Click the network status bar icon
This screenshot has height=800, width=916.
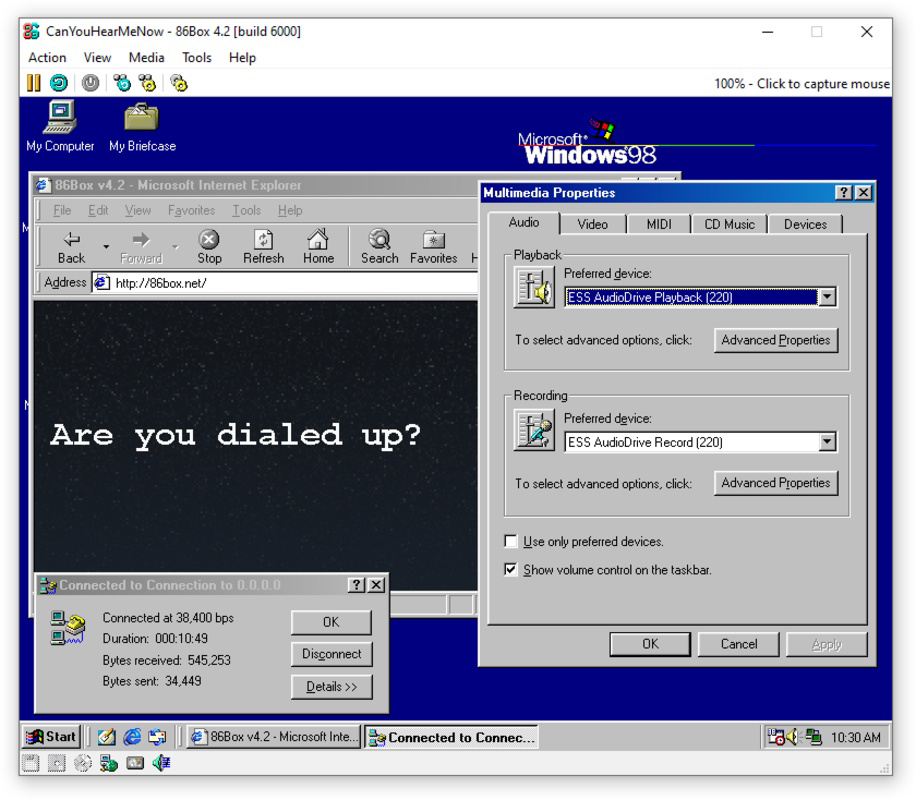tap(109, 763)
